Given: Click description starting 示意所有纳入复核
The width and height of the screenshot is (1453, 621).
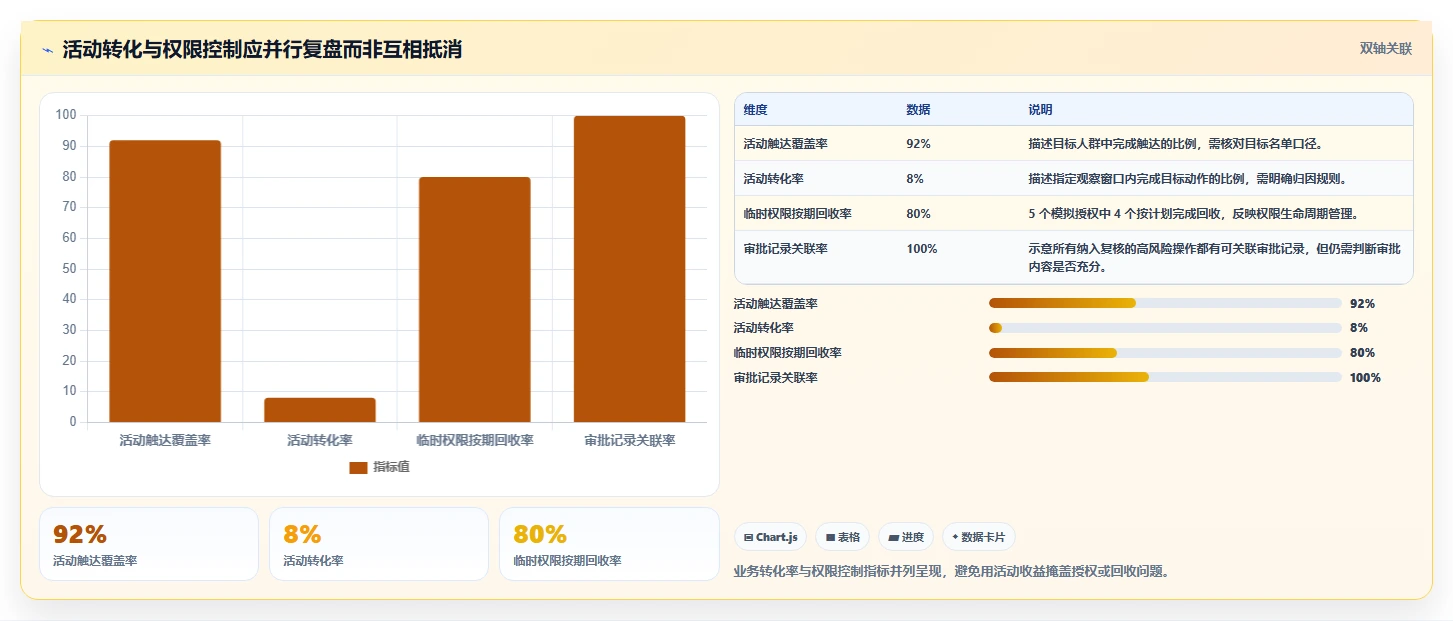Looking at the screenshot, I should [1214, 258].
